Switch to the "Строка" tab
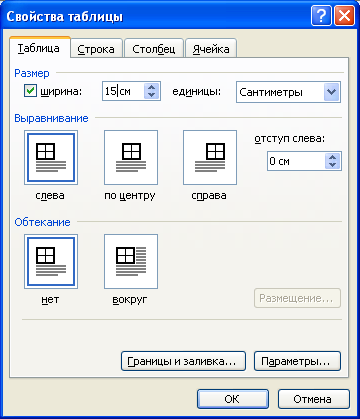The image size is (360, 419). pos(96,49)
